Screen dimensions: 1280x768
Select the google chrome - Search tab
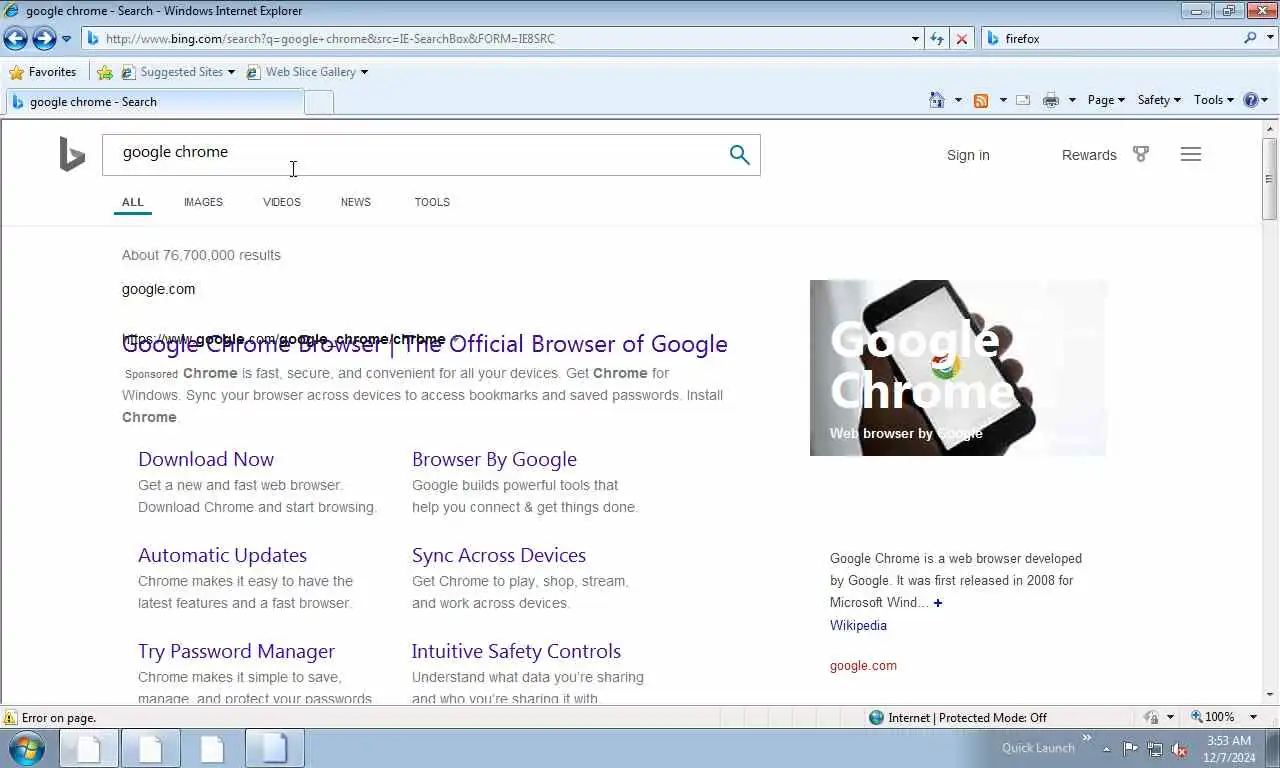coord(154,102)
